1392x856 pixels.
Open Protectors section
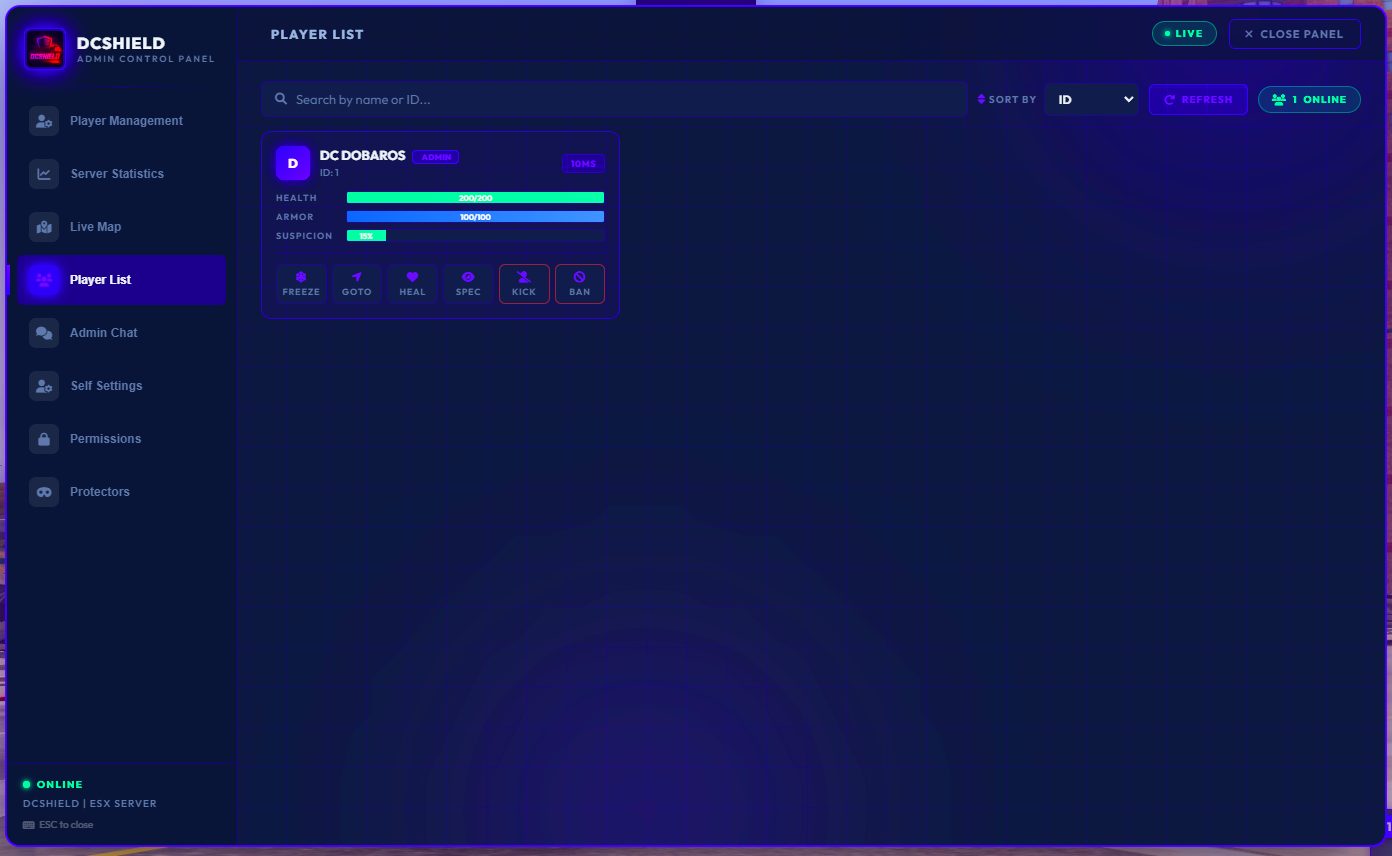click(x=122, y=492)
